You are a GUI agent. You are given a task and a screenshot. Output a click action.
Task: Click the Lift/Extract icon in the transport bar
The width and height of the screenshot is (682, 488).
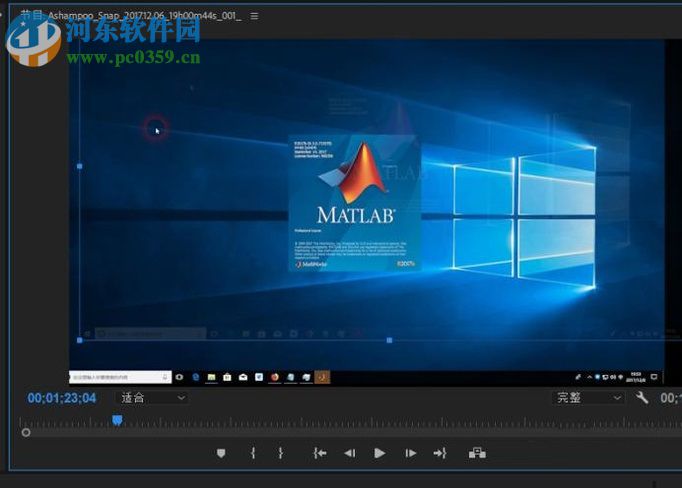[477, 453]
